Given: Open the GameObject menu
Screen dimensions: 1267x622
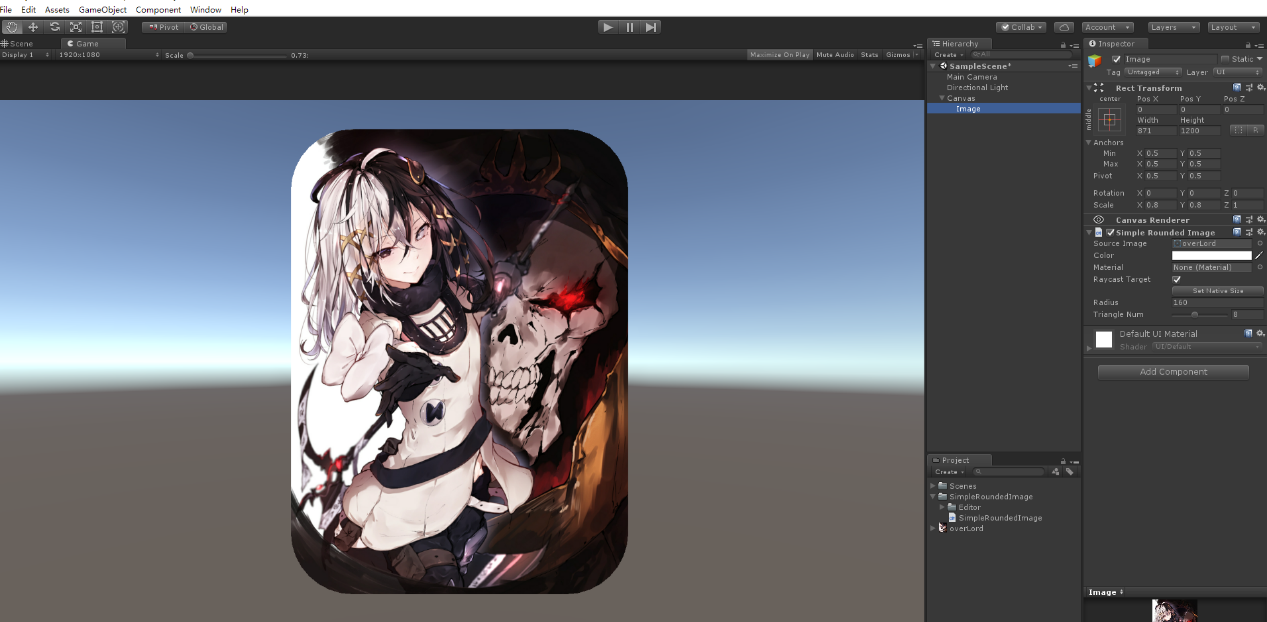Looking at the screenshot, I should click(x=103, y=9).
